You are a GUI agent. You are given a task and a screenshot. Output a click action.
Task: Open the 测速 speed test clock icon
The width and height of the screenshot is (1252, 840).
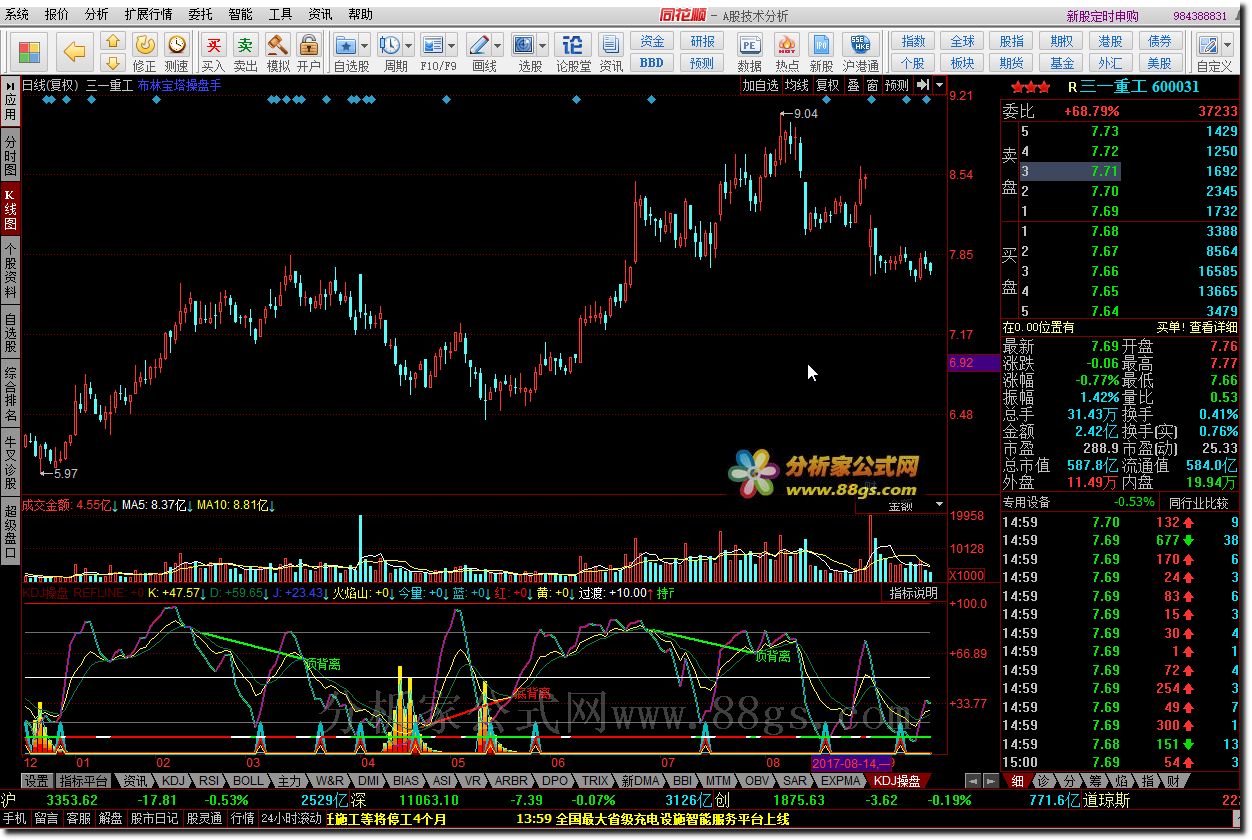177,52
